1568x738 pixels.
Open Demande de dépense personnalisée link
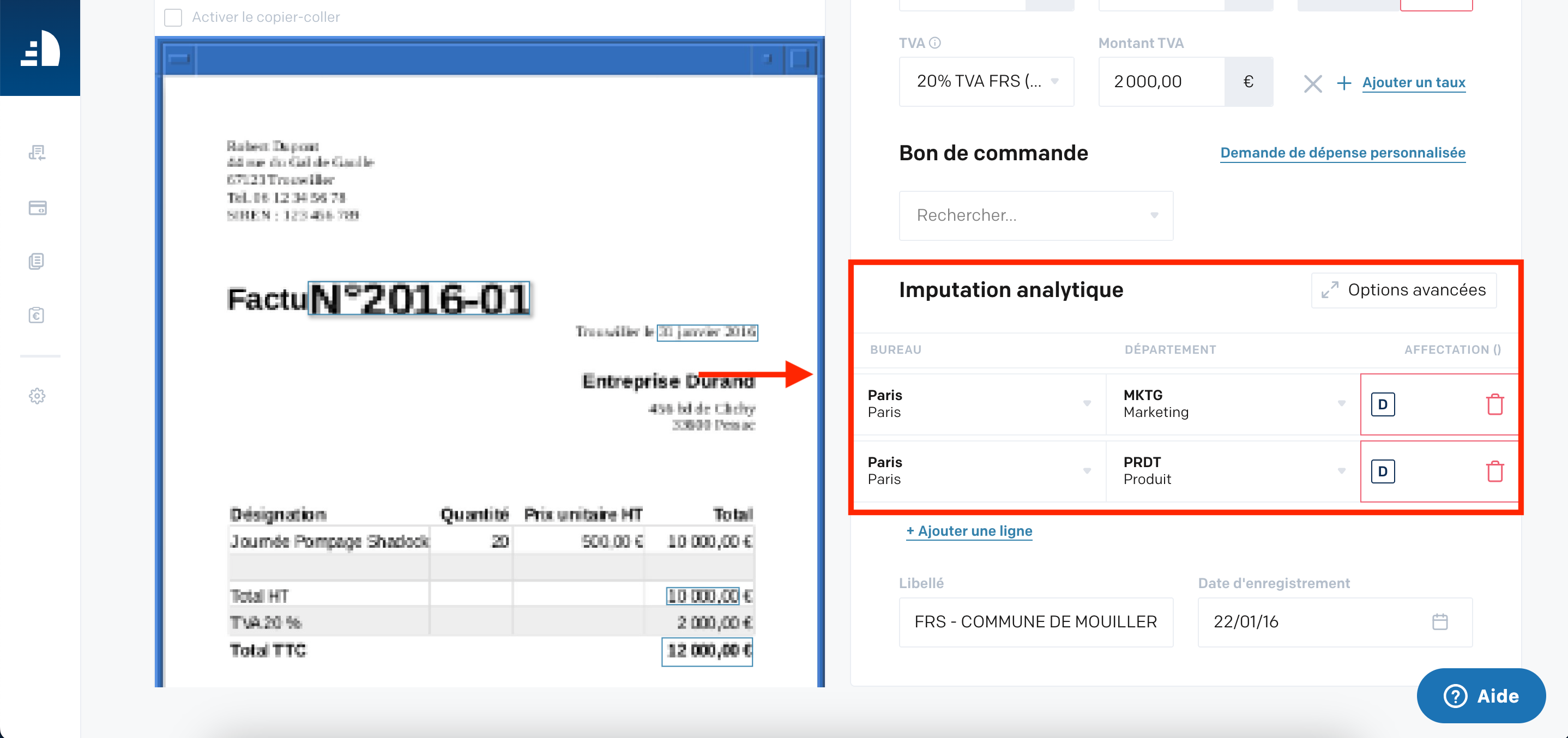(1342, 153)
